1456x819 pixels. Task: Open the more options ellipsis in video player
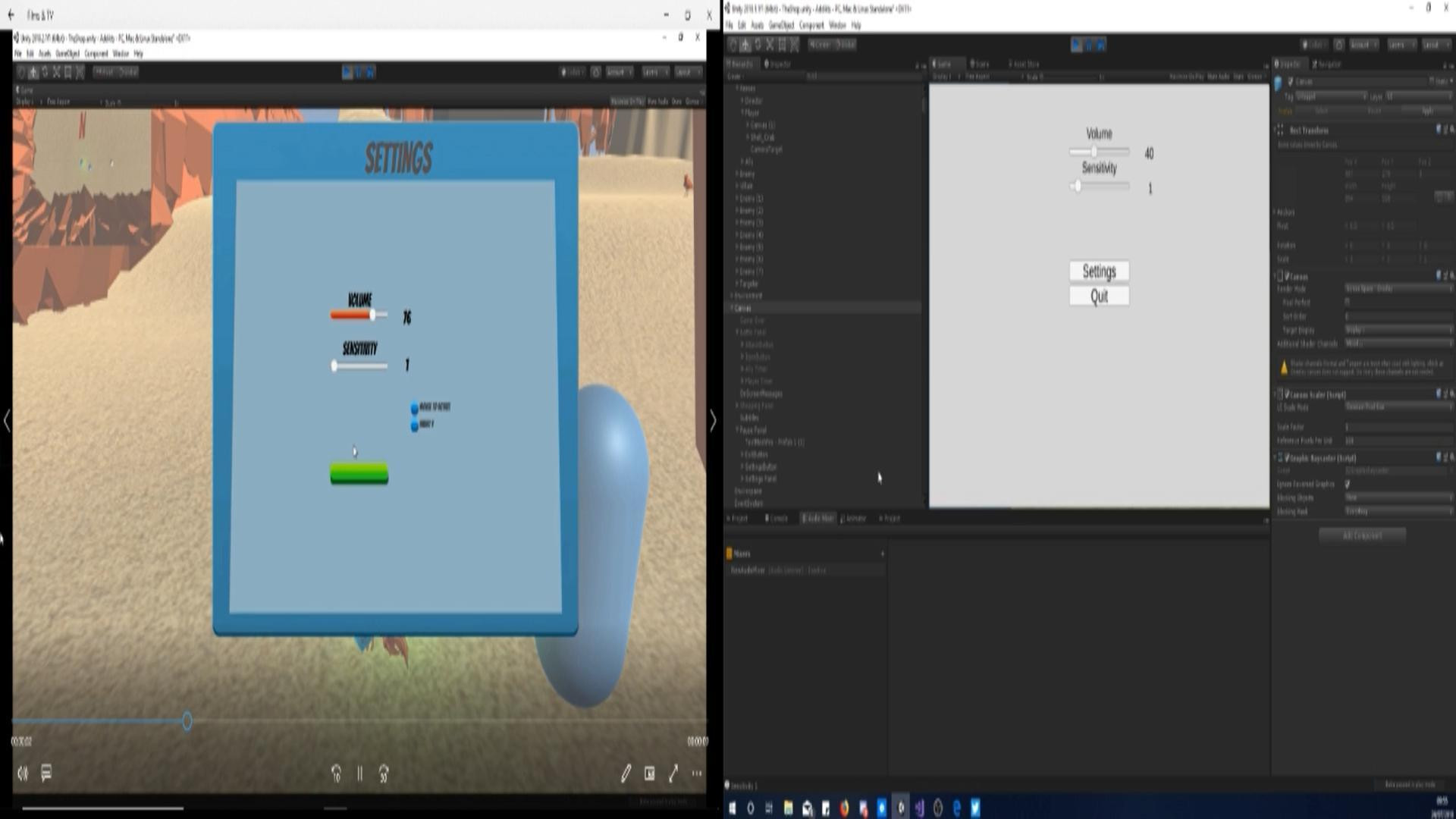(x=697, y=773)
